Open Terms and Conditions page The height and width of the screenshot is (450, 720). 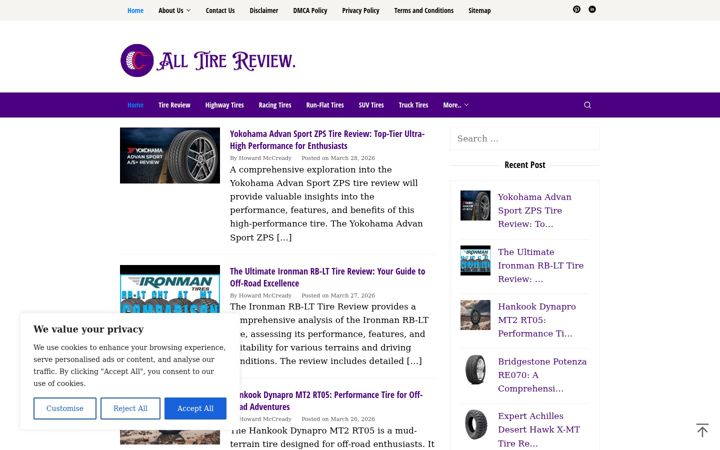tap(423, 11)
